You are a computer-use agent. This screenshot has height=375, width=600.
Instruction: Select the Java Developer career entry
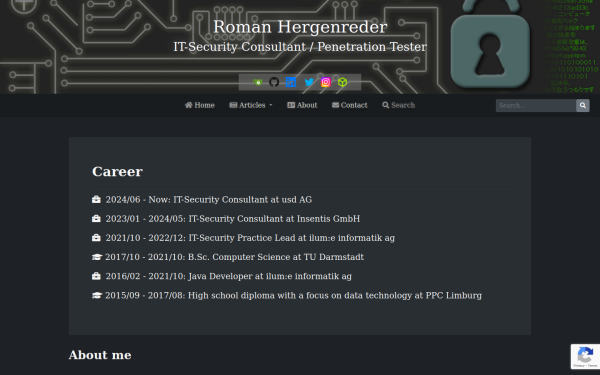pyautogui.click(x=222, y=276)
